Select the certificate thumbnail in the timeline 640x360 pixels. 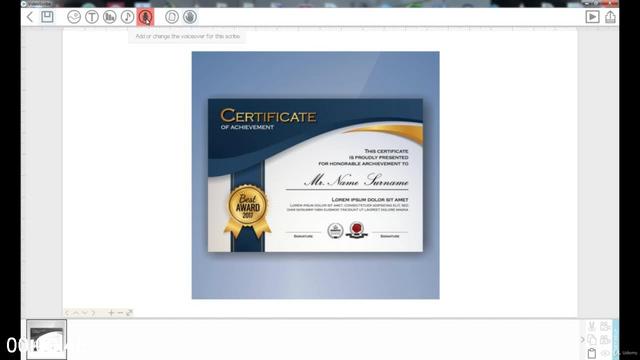47,339
